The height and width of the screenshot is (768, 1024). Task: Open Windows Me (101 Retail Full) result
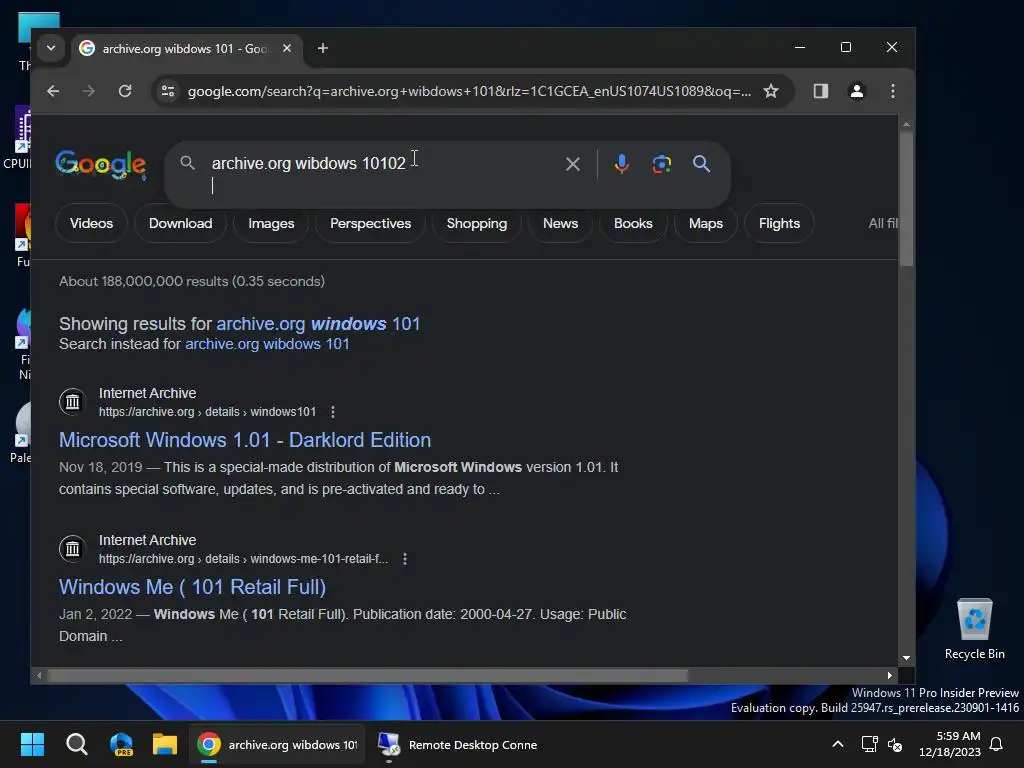click(x=192, y=587)
